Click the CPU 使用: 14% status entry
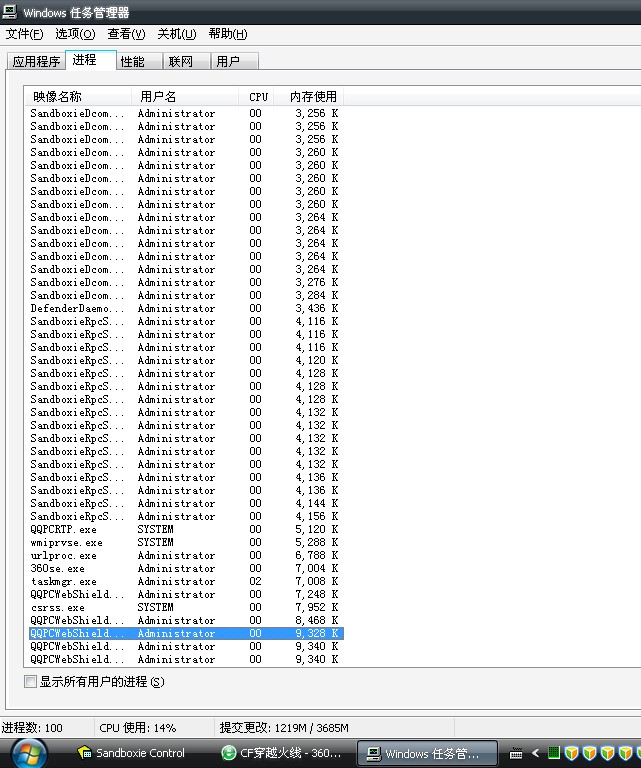This screenshot has width=641, height=768. 138,728
